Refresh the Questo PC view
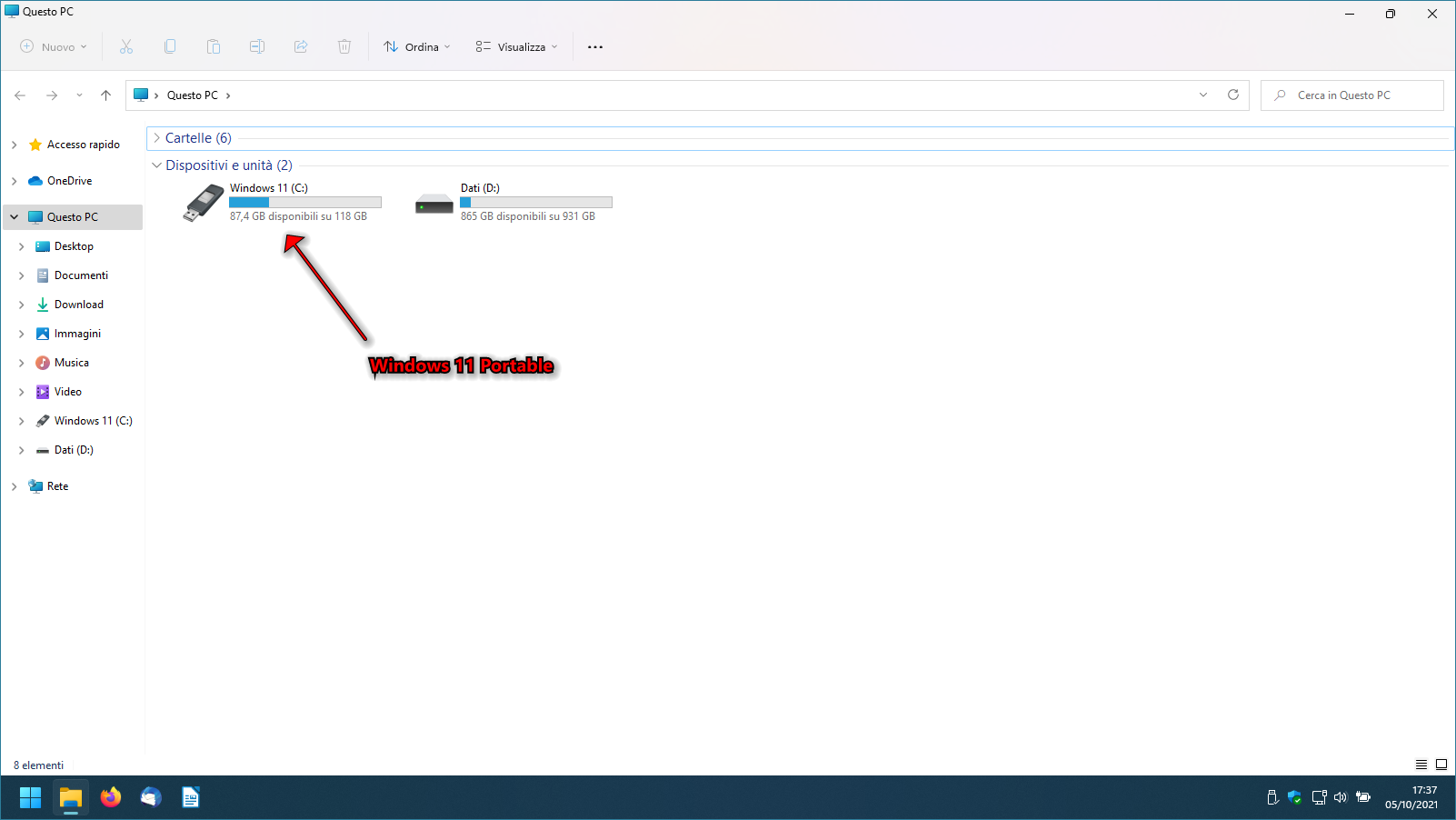This screenshot has width=1456, height=820. click(1233, 95)
